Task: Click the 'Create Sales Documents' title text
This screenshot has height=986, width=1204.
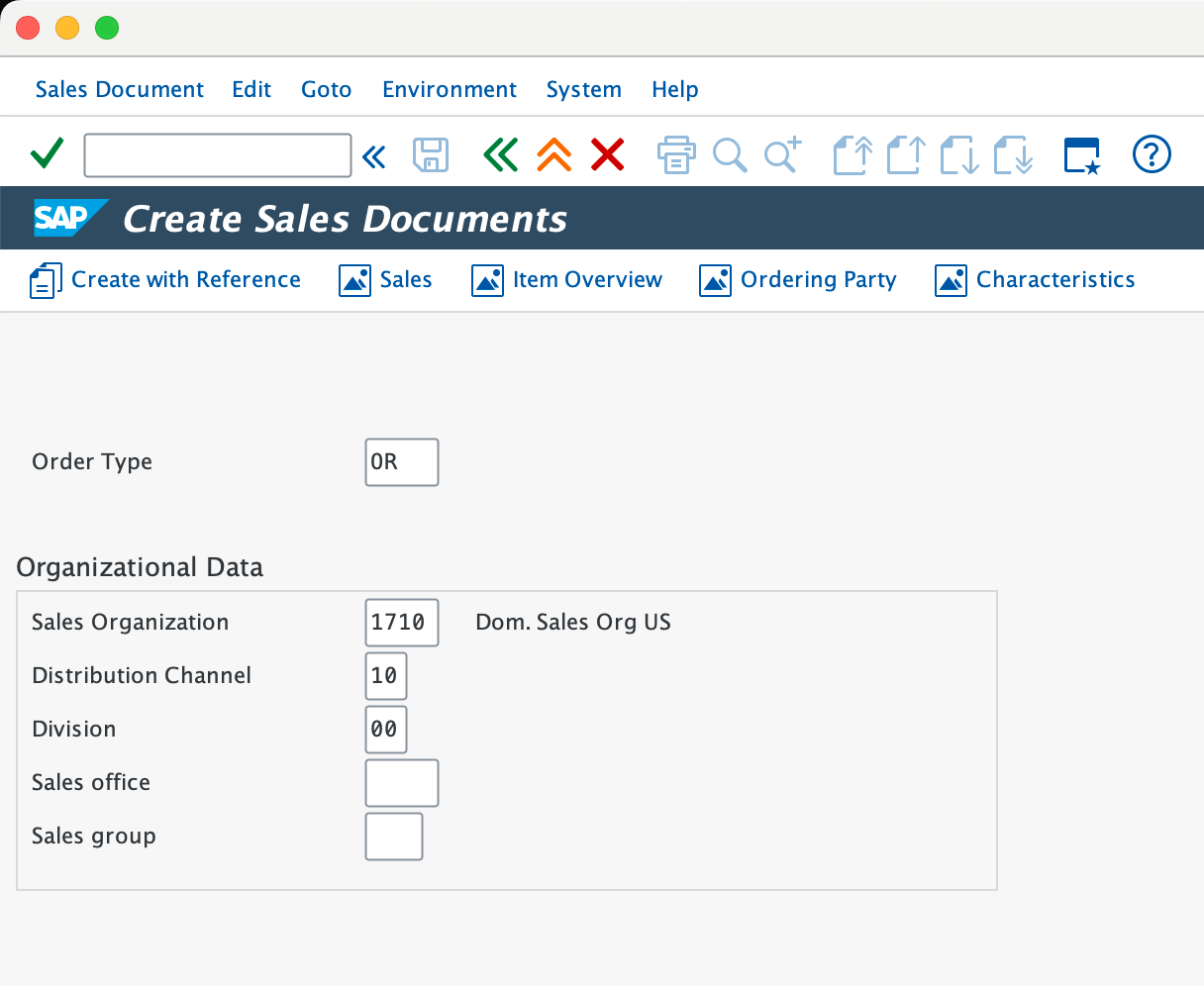Action: tap(345, 219)
